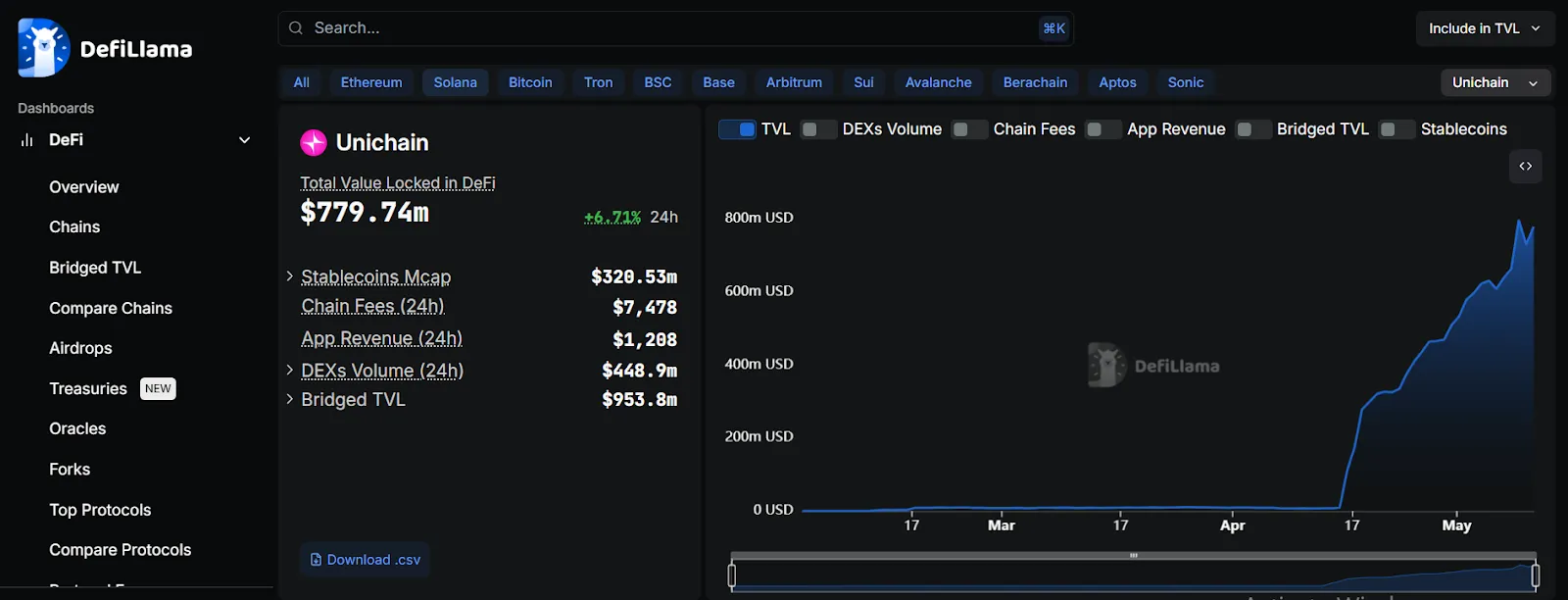1568x600 pixels.
Task: Open Compare Protocols in the sidebar
Action: pyautogui.click(x=121, y=550)
